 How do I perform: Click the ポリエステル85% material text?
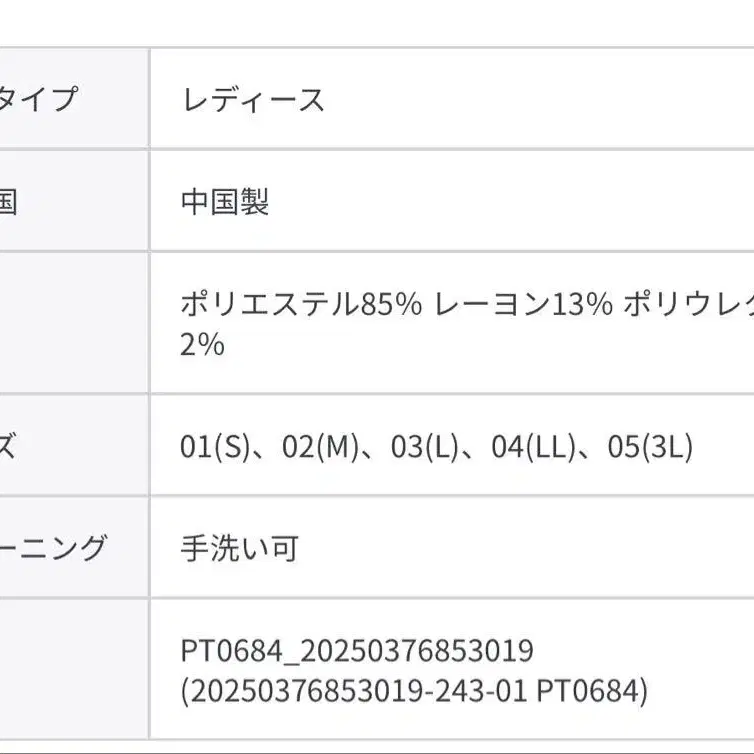pyautogui.click(x=301, y=304)
